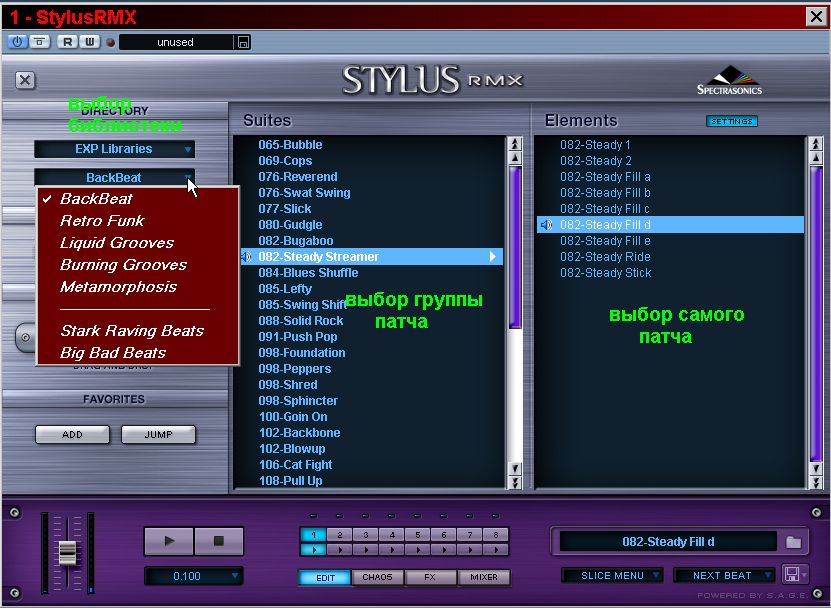Click the ADD favorites button

[72, 435]
